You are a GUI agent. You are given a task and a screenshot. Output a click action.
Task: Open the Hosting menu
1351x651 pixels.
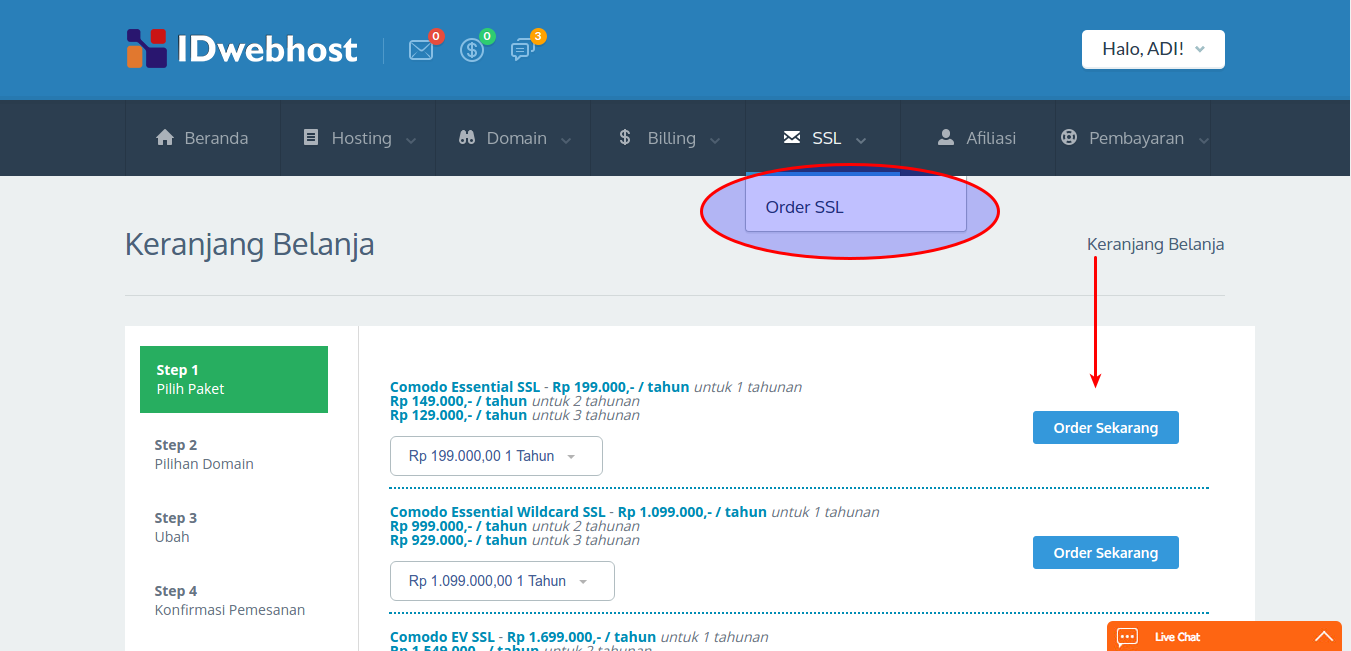click(358, 138)
